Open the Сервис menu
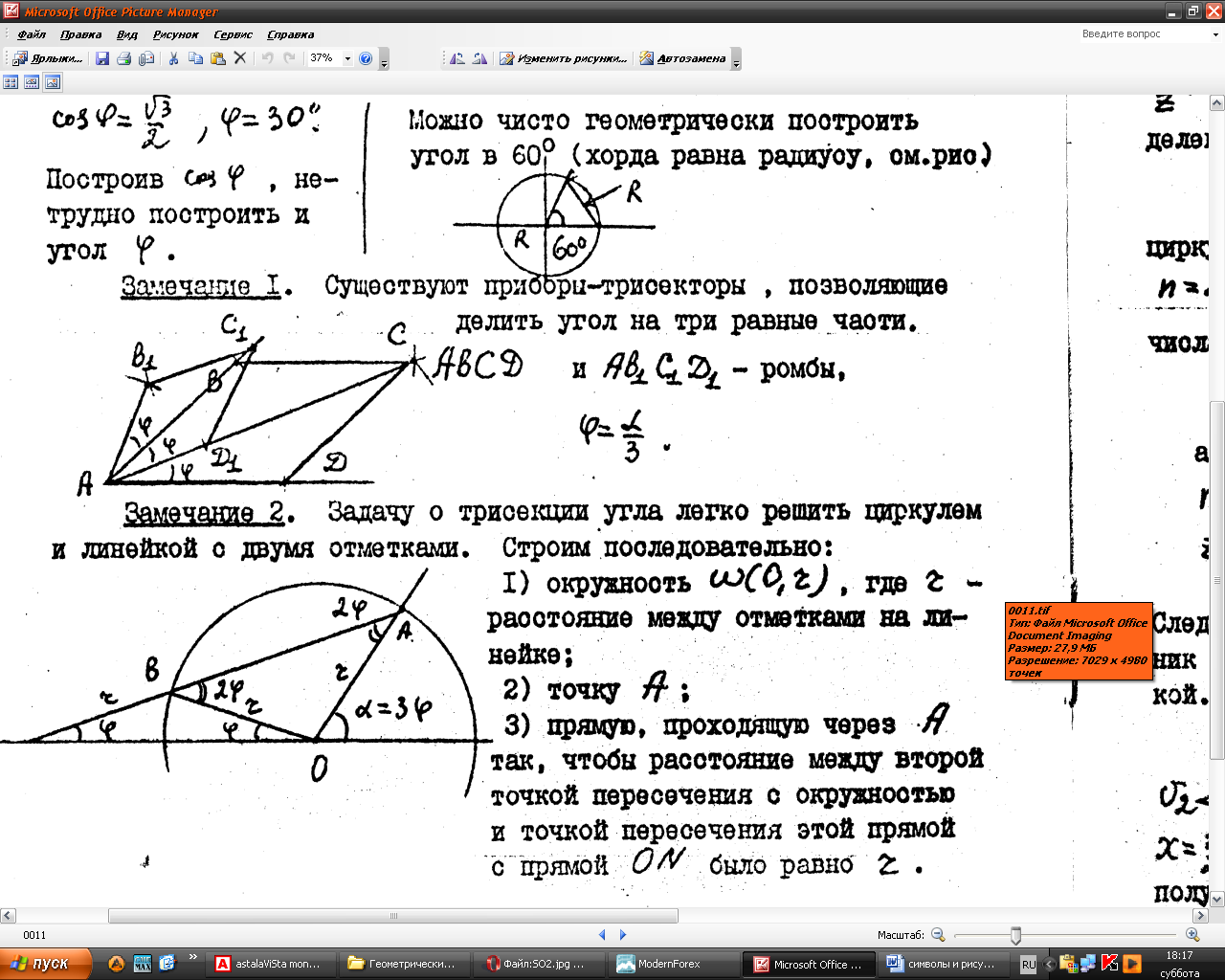 pos(234,34)
